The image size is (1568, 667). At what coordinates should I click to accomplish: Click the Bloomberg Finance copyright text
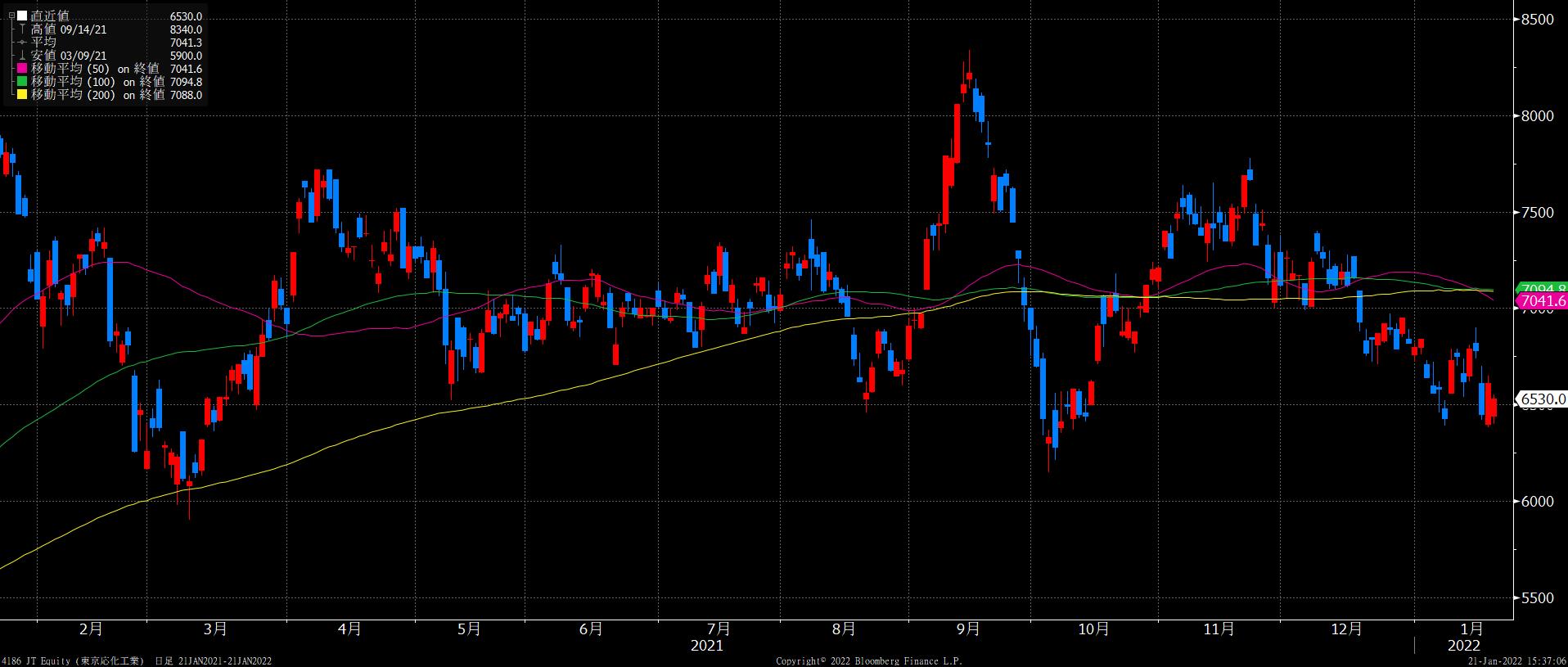click(868, 660)
